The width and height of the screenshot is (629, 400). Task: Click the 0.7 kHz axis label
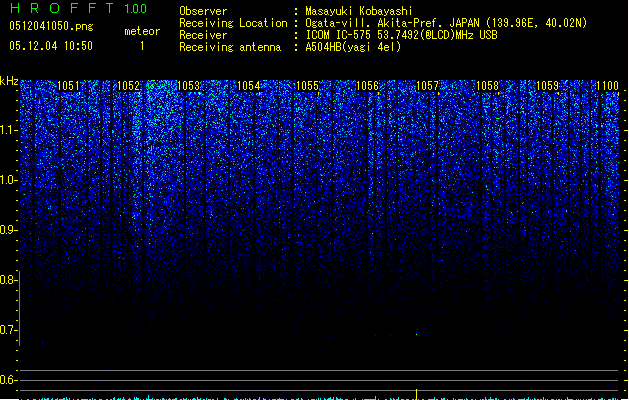point(8,330)
